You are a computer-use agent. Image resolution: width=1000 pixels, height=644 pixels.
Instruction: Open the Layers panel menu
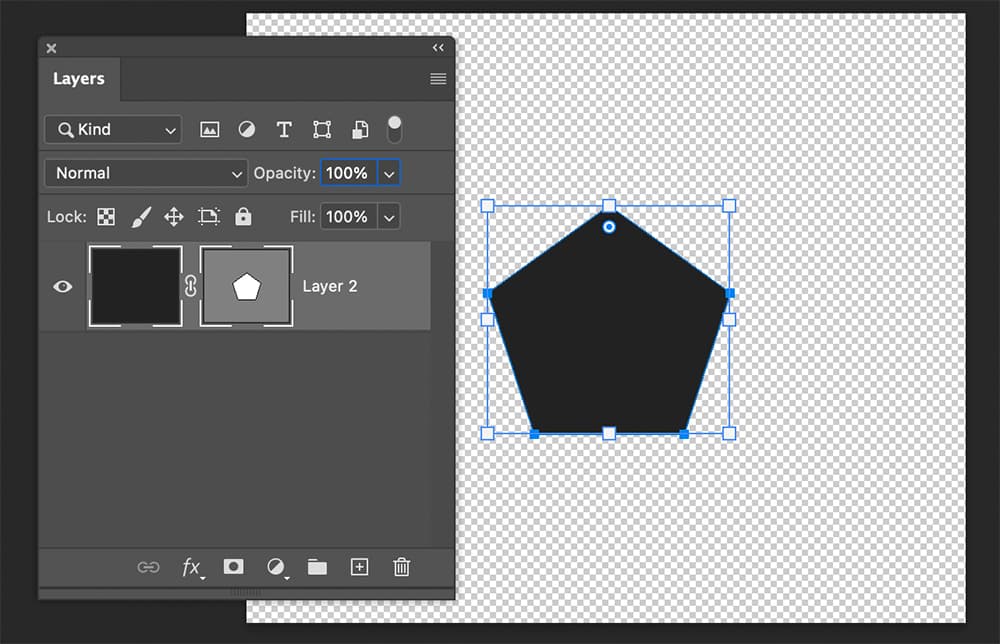tap(438, 79)
